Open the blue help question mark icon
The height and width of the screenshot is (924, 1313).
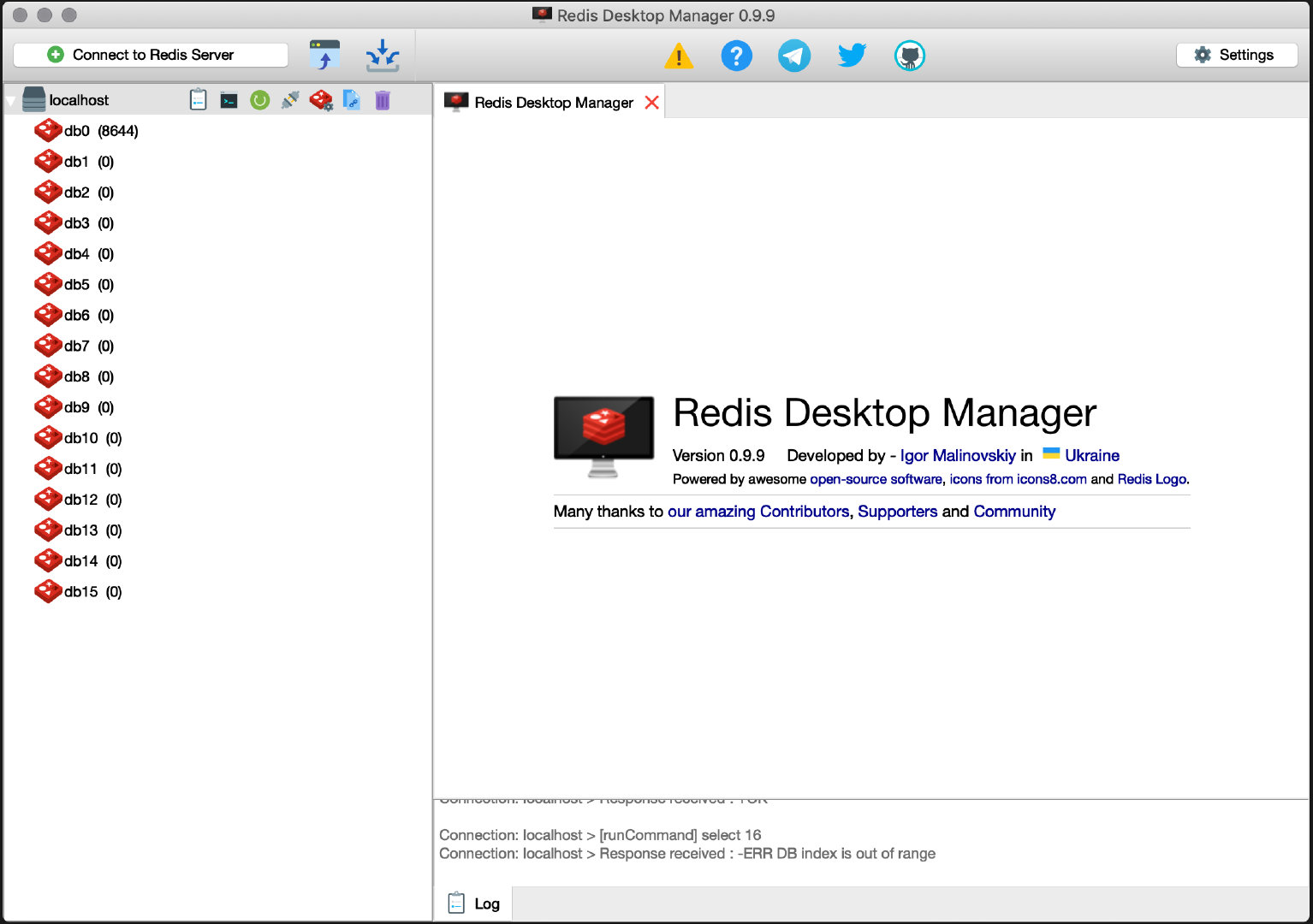[x=736, y=56]
